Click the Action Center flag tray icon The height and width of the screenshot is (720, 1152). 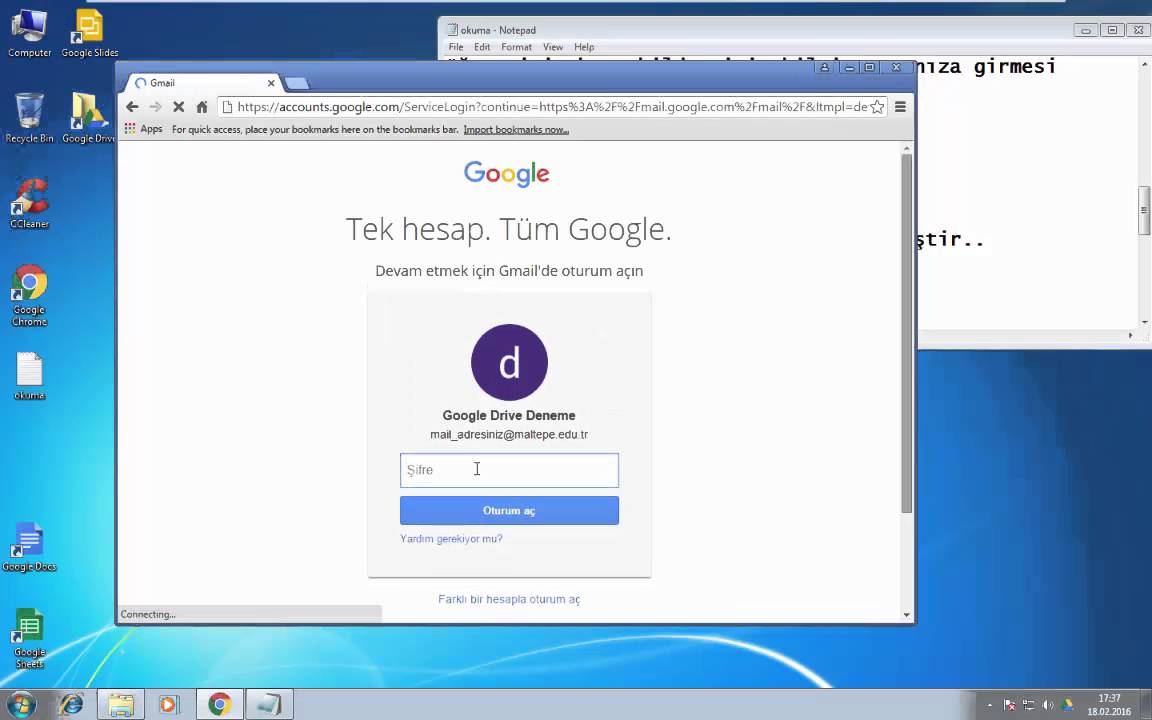tap(1009, 705)
